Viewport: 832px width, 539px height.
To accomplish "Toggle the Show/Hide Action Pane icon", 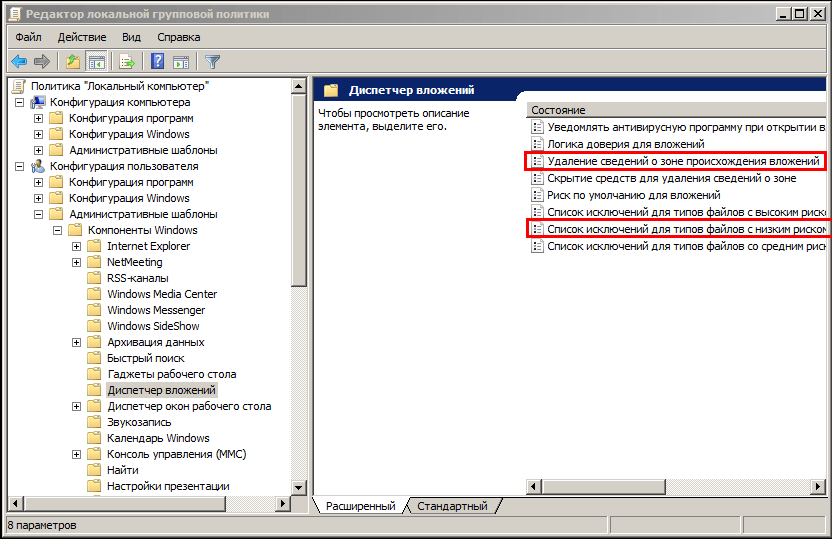I will [181, 62].
